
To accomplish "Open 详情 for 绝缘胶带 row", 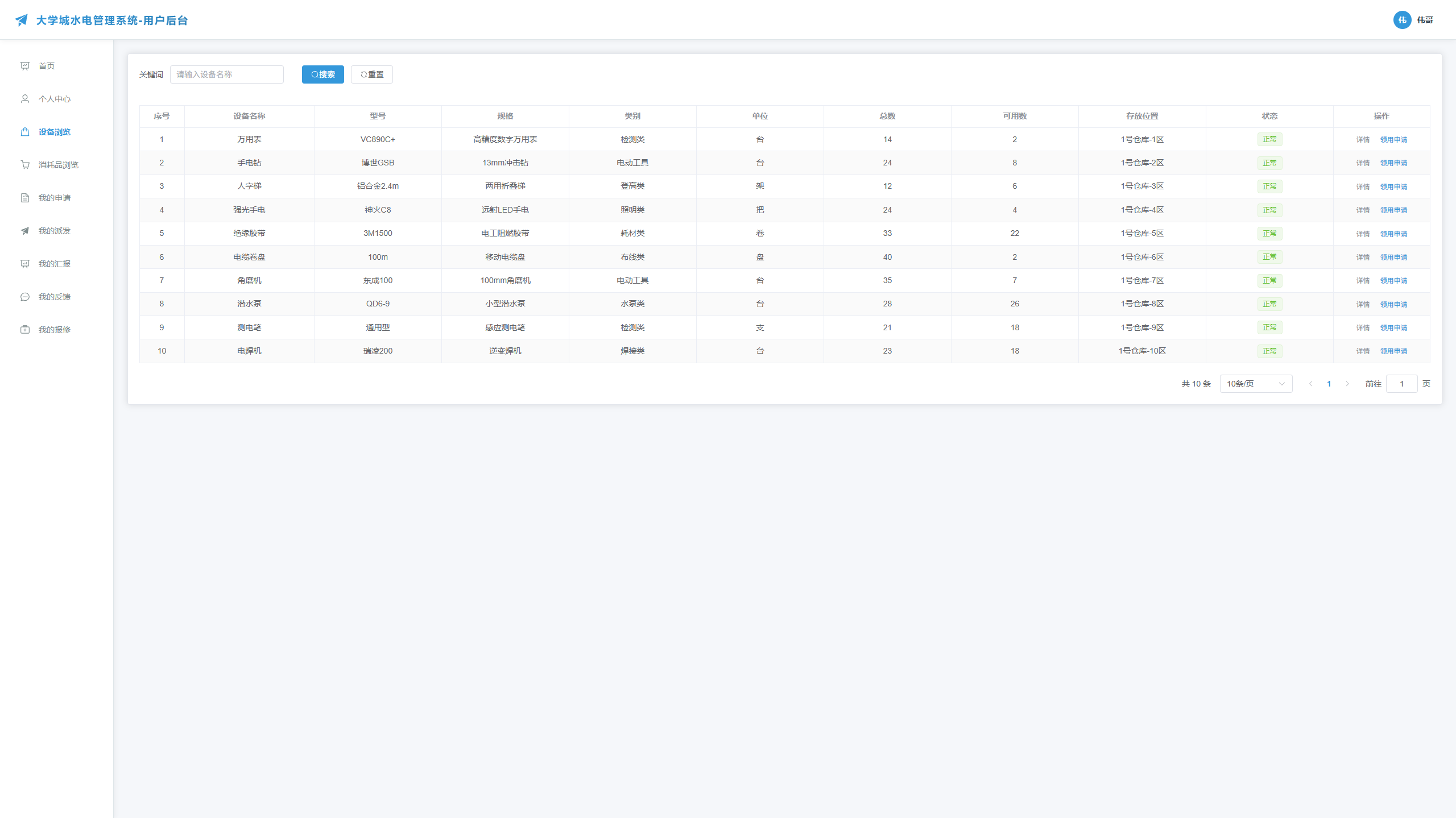I will coord(1363,234).
